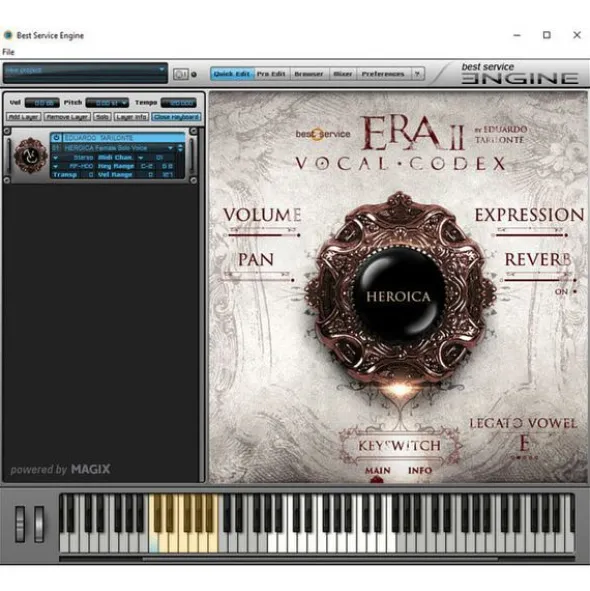Maximize the Best Service Engine window
The image size is (590, 591).
tap(547, 35)
